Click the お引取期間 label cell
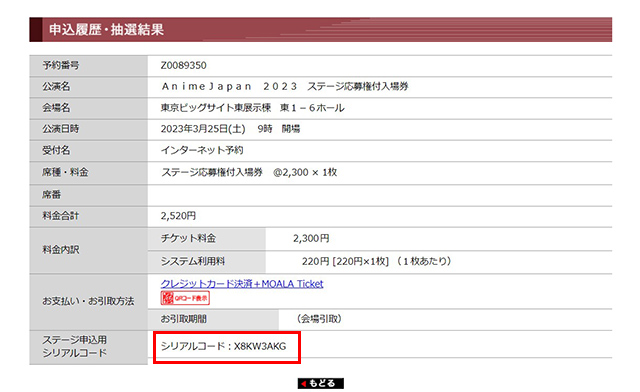Screen dimensions: 640x392 pos(213,319)
